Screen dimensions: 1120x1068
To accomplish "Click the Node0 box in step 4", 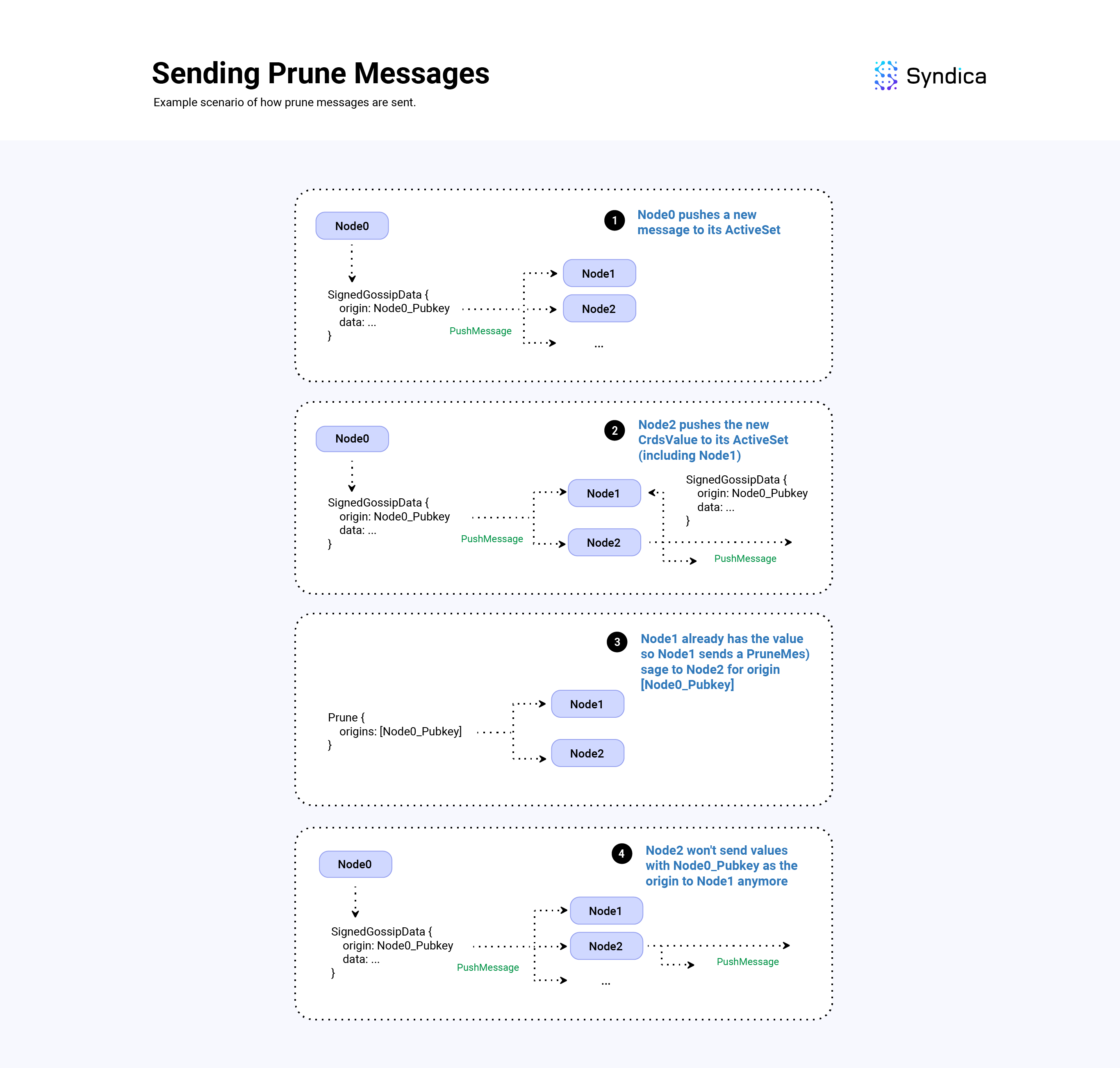I will tap(356, 864).
